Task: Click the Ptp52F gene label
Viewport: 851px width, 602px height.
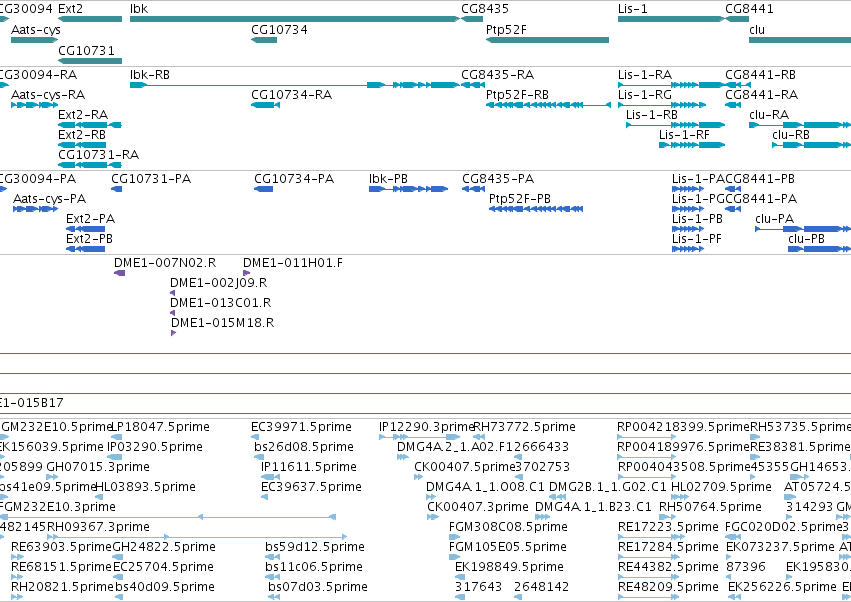Action: (x=506, y=29)
